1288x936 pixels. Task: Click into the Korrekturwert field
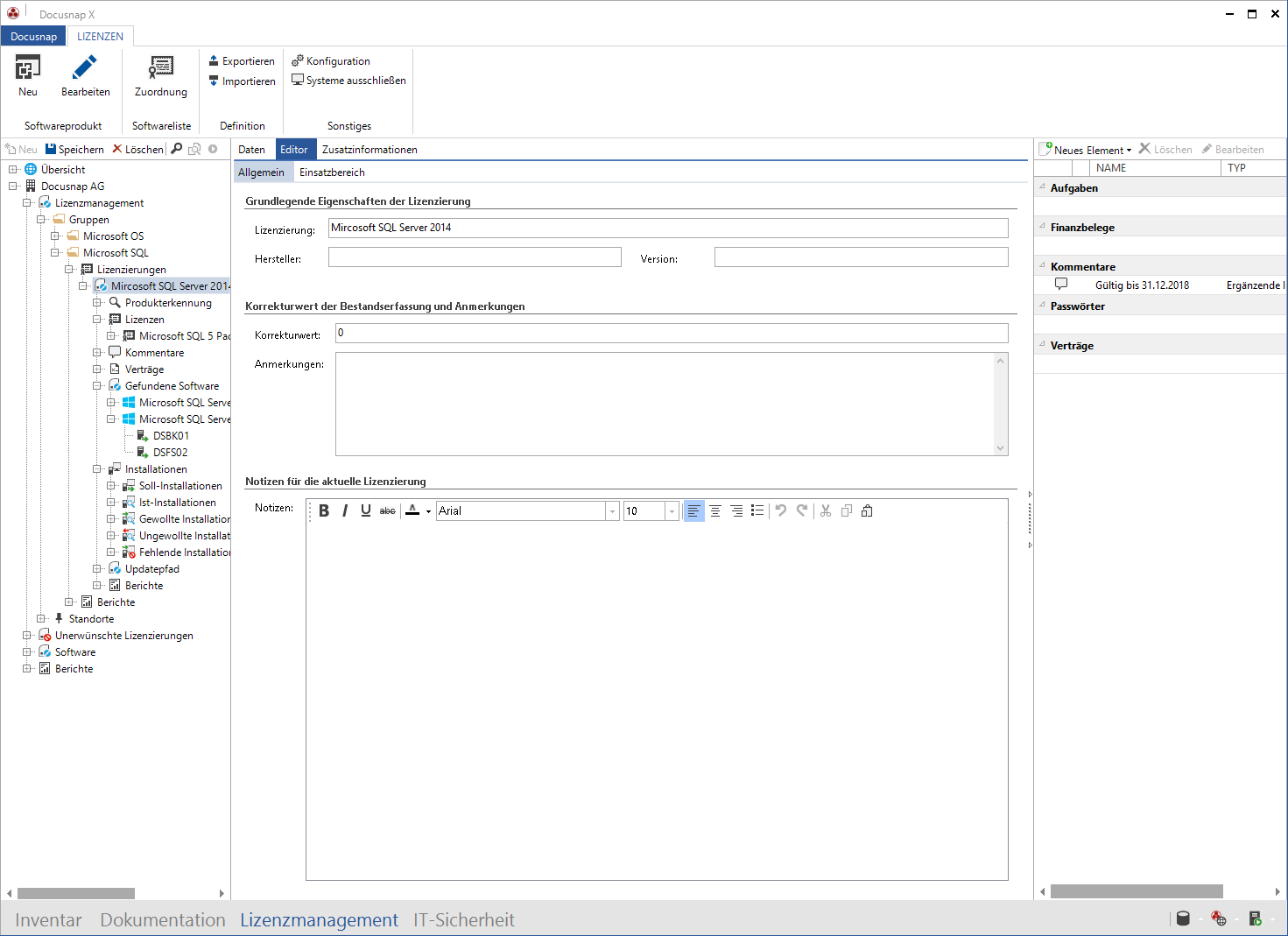pyautogui.click(x=672, y=333)
